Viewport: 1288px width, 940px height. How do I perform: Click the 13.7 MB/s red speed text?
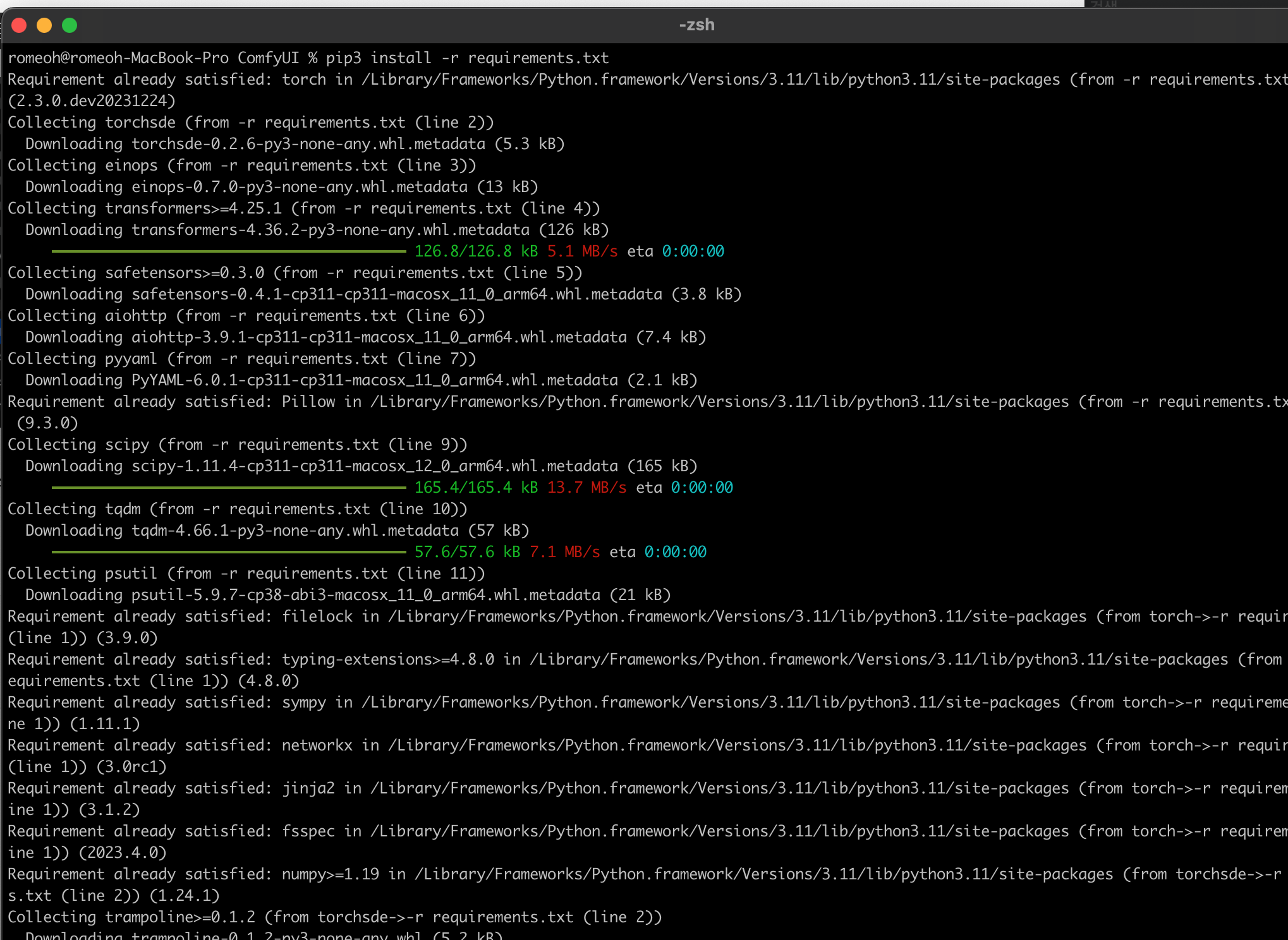pyautogui.click(x=586, y=488)
